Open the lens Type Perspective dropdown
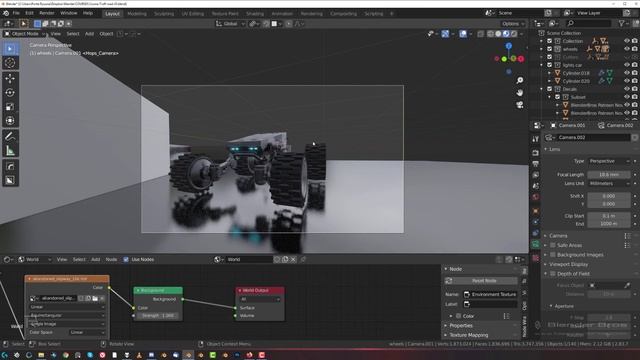 click(x=609, y=161)
